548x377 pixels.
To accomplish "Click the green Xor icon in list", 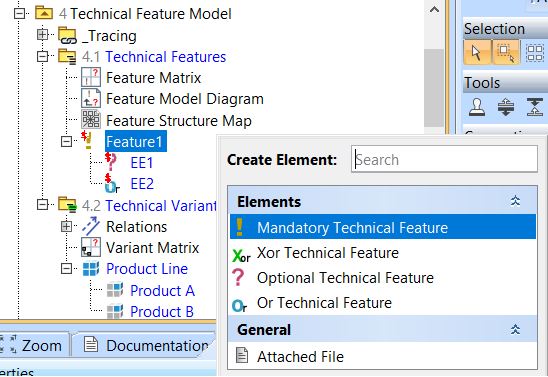I will (x=241, y=255).
